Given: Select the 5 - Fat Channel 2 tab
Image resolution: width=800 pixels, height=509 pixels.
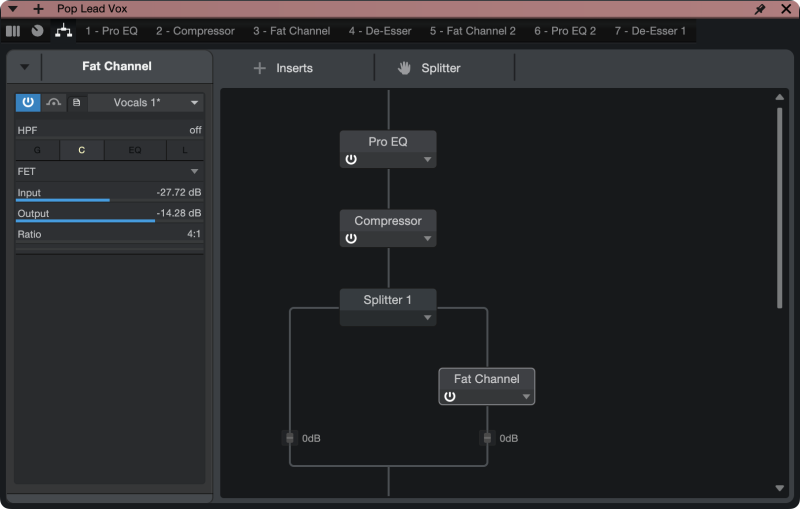Looking at the screenshot, I should point(472,31).
